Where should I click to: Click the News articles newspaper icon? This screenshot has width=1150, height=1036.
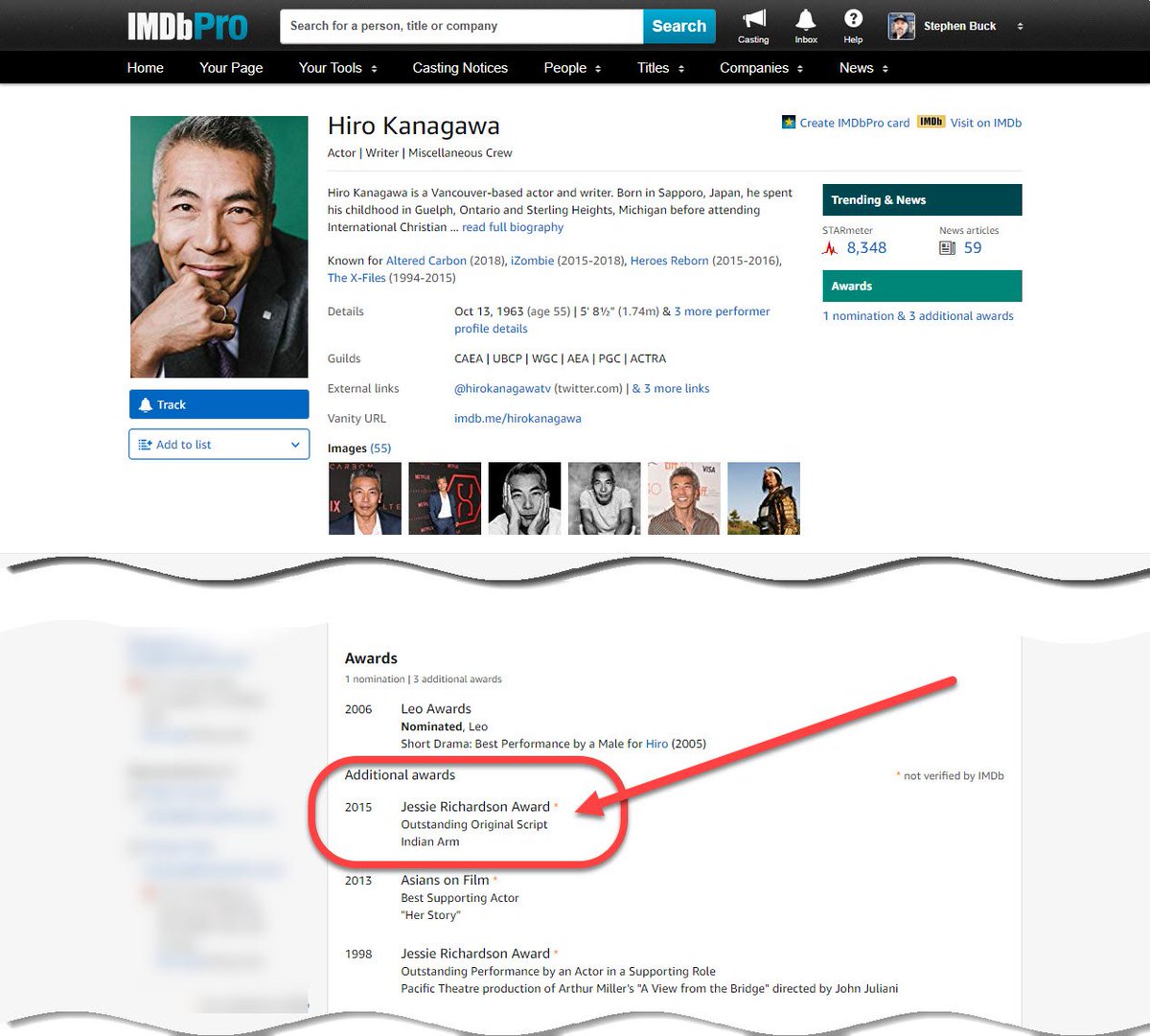947,248
